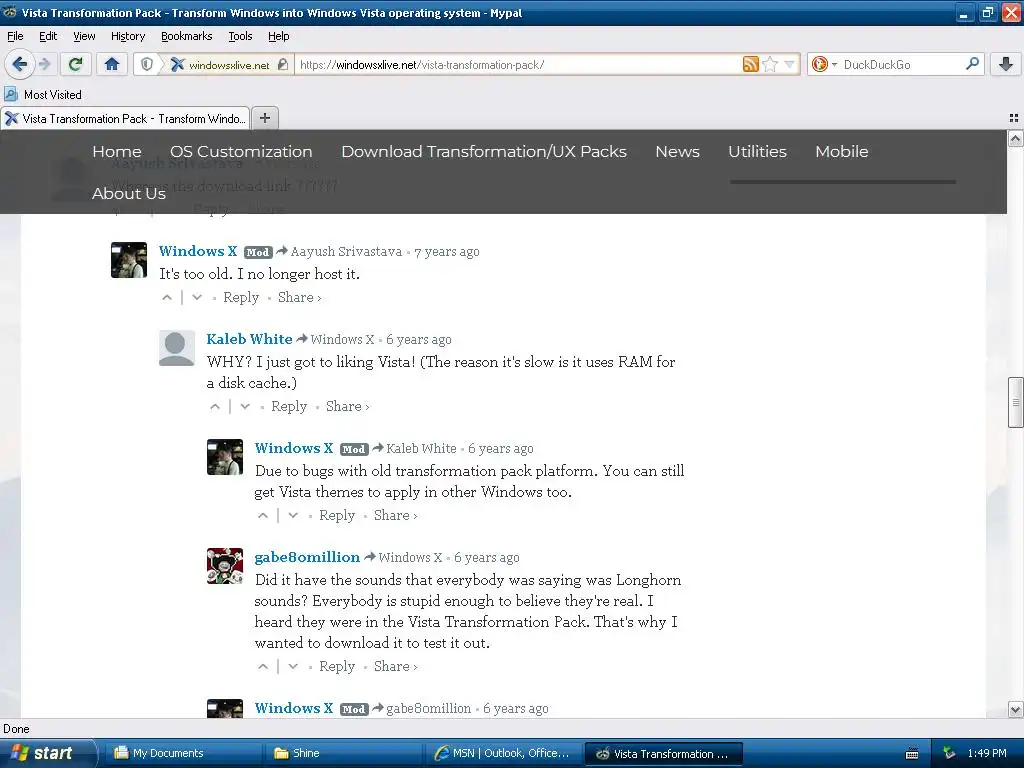1024x768 pixels.
Task: Open the View menu
Action: [84, 37]
